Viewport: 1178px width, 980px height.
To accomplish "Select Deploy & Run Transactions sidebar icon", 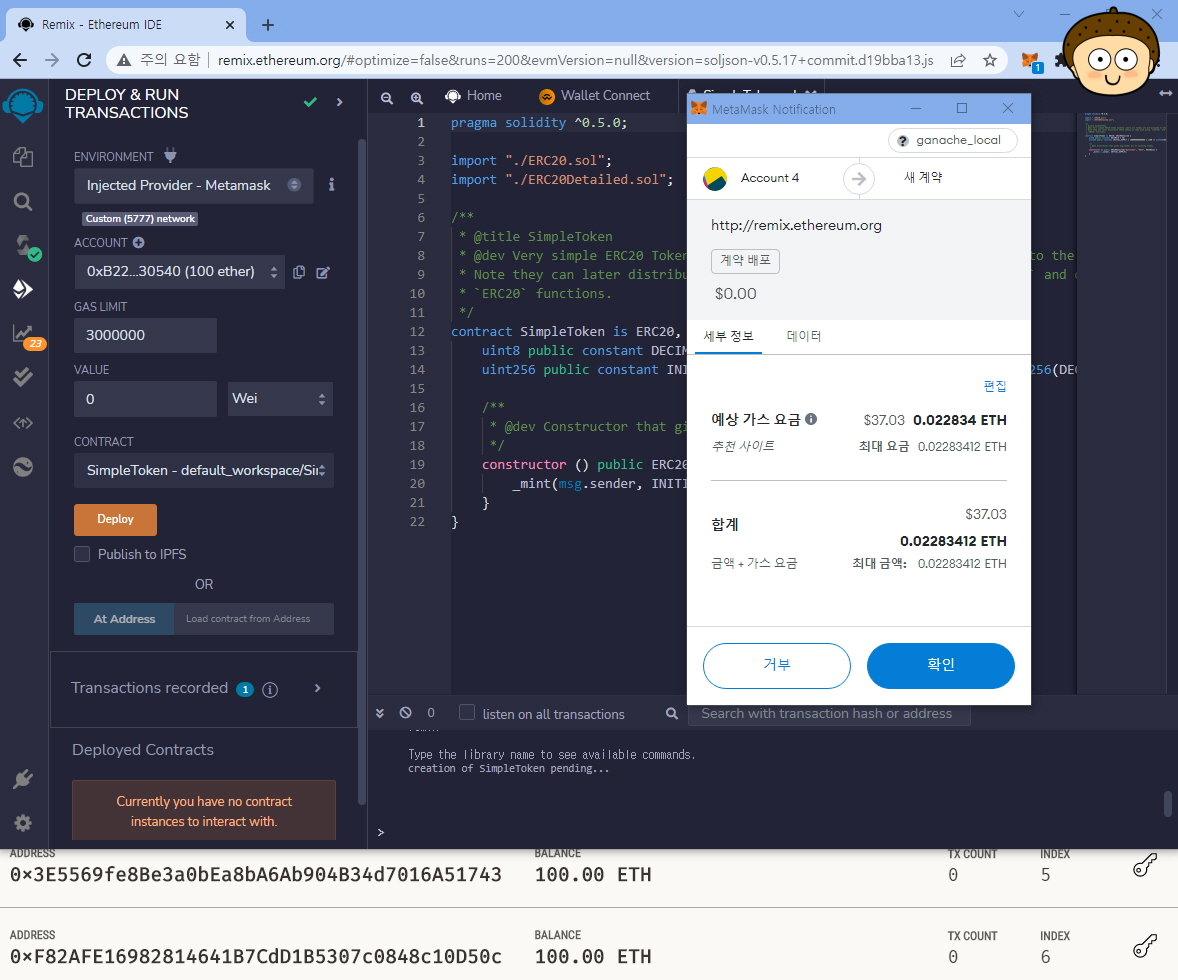I will pos(23,289).
